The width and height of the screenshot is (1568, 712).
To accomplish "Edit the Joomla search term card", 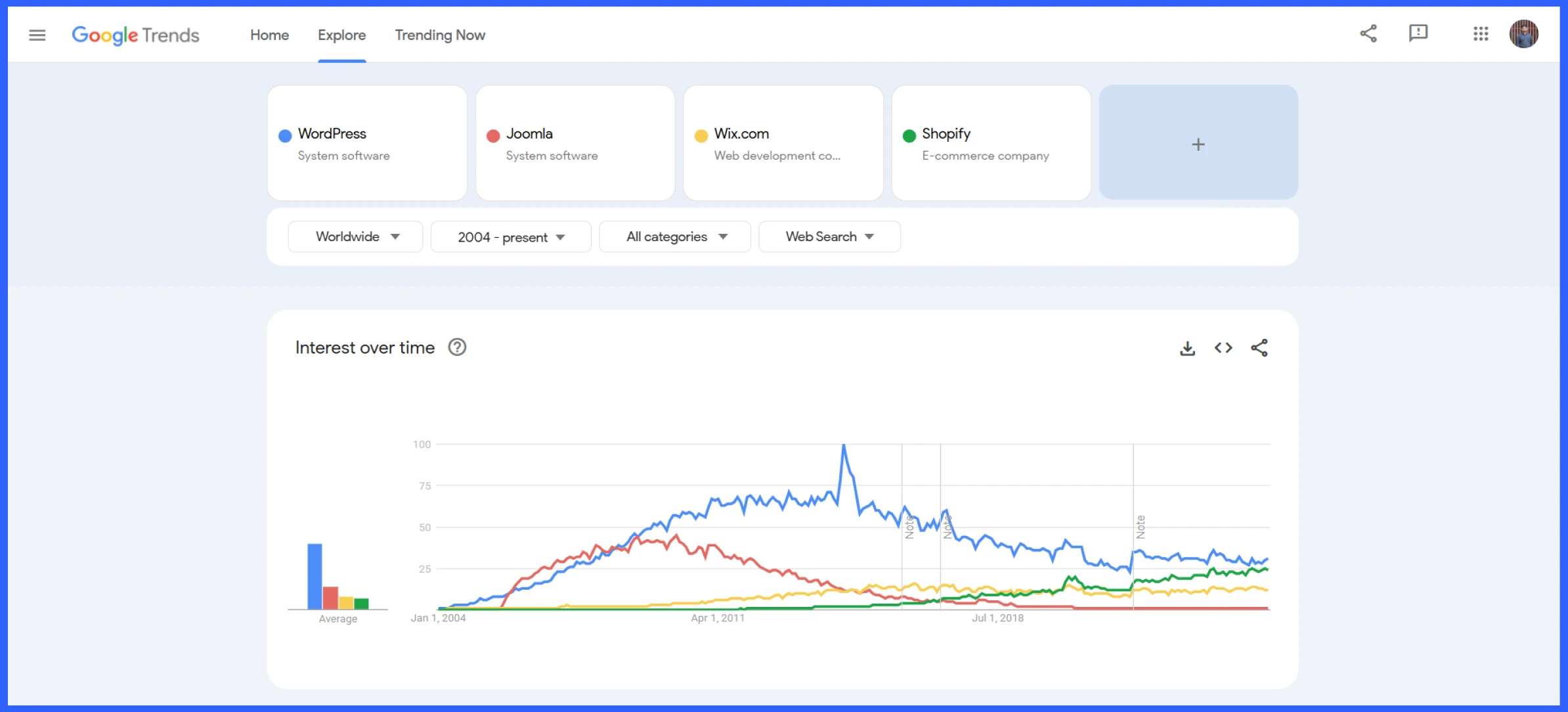I will pyautogui.click(x=575, y=143).
